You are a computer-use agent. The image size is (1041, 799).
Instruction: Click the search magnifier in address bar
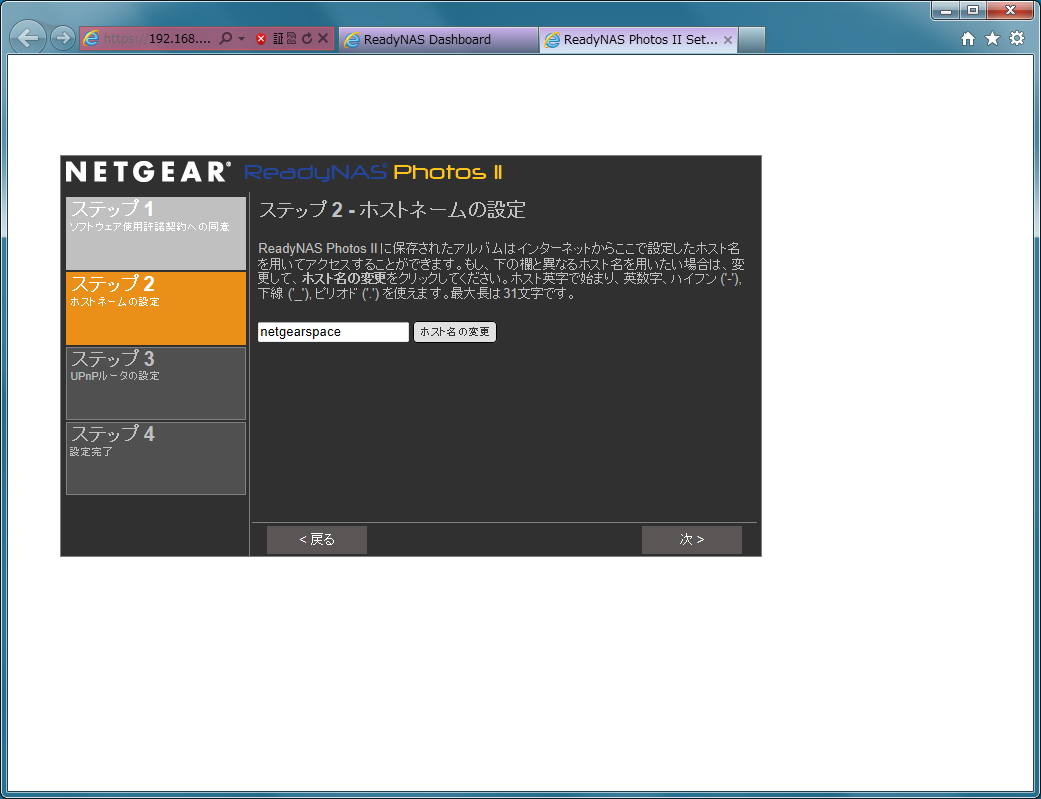[x=226, y=39]
